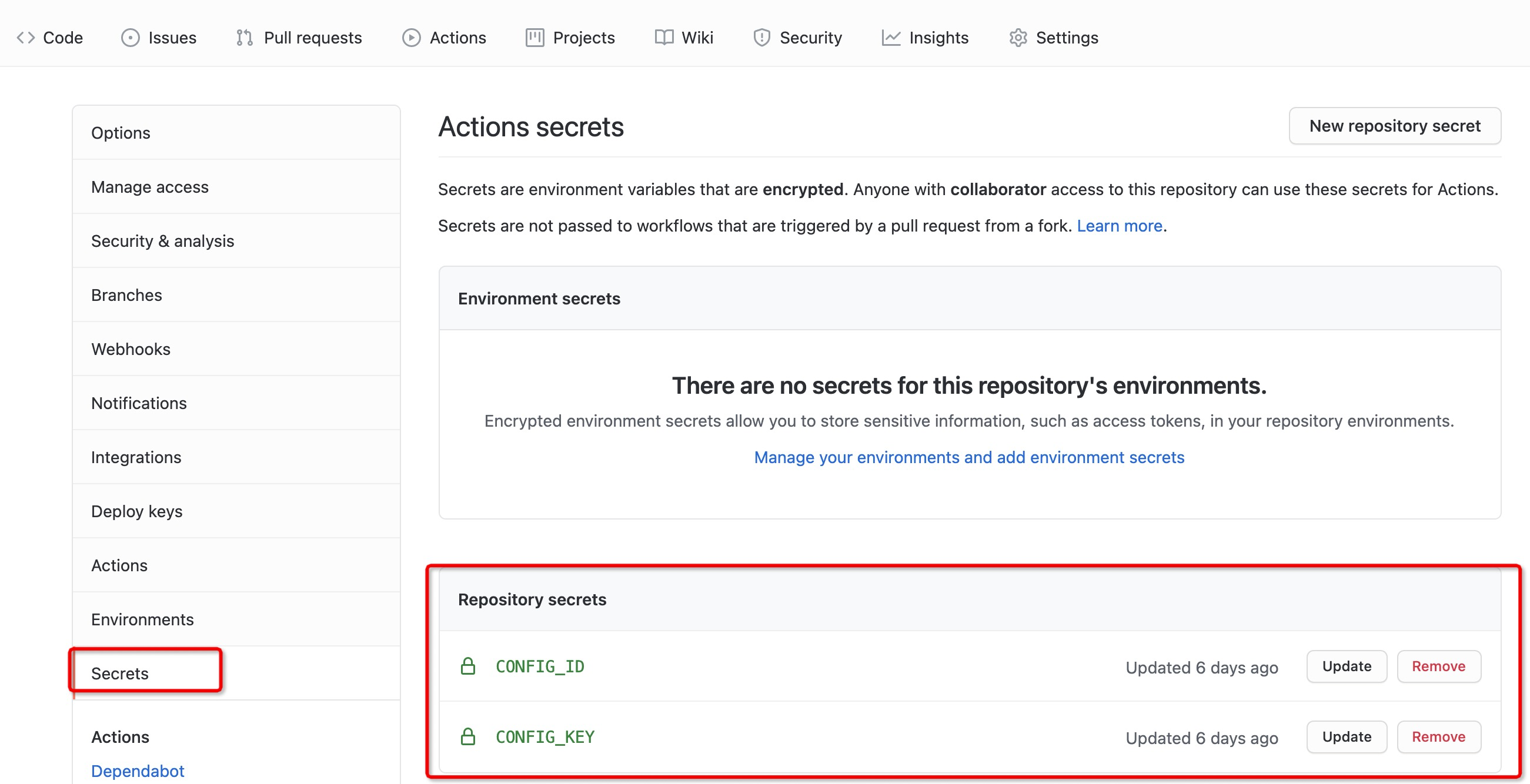Image resolution: width=1530 pixels, height=784 pixels.
Task: Click Manage your environments and add environment secrets
Action: [968, 457]
